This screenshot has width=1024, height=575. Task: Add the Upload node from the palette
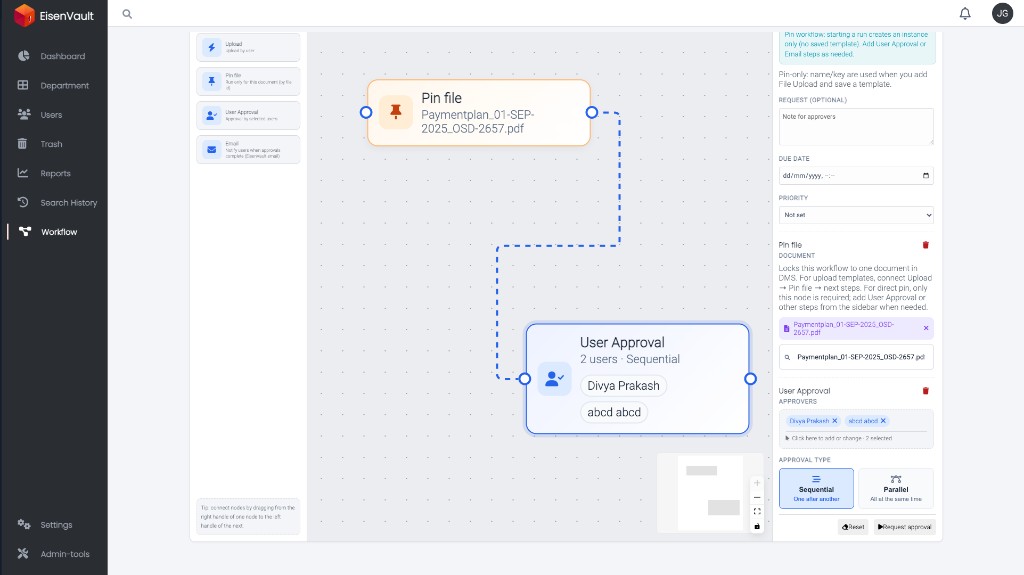248,47
